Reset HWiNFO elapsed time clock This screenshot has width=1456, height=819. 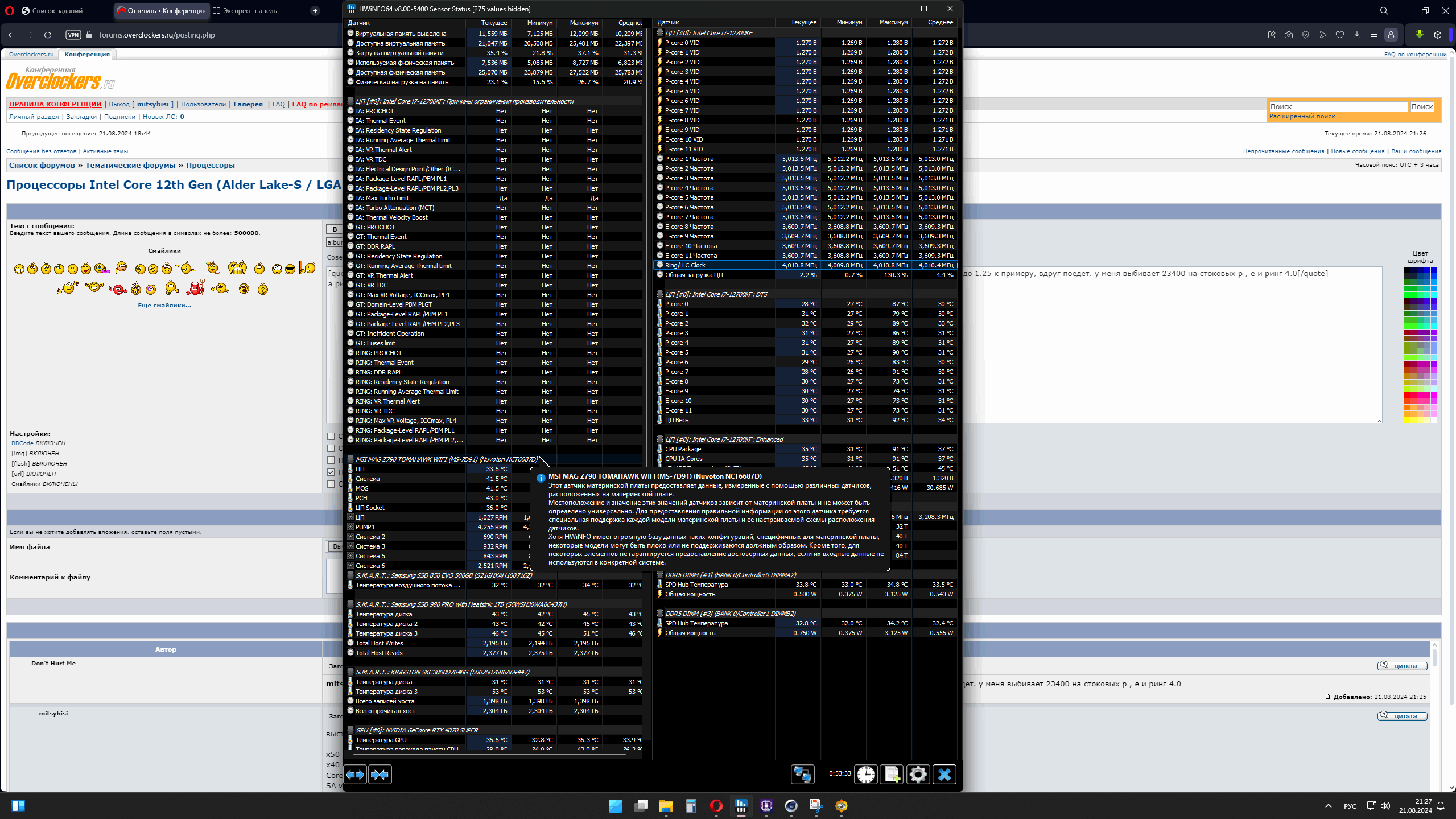(866, 775)
